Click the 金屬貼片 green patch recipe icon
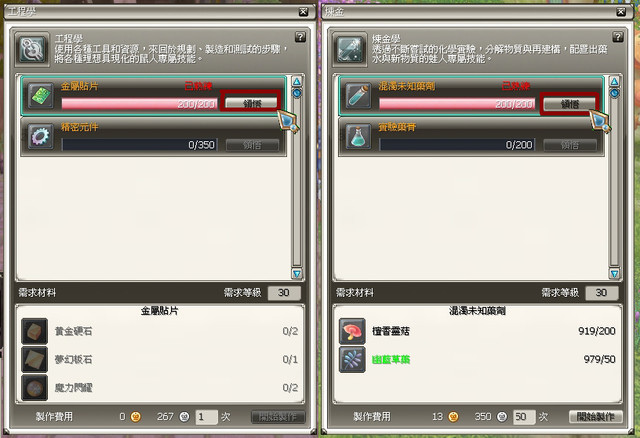 point(41,96)
